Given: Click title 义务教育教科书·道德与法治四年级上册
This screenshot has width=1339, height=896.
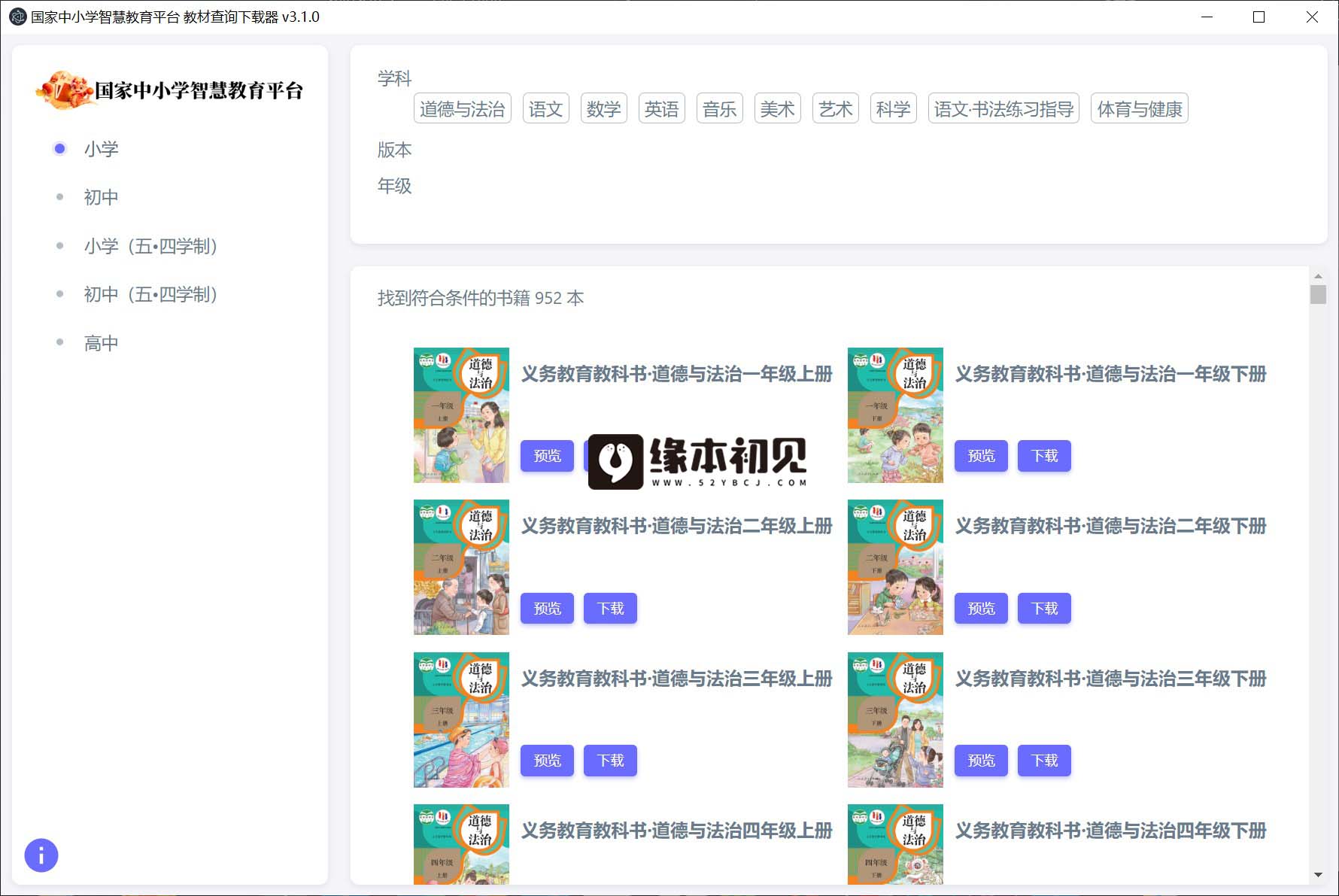Looking at the screenshot, I should 677,831.
